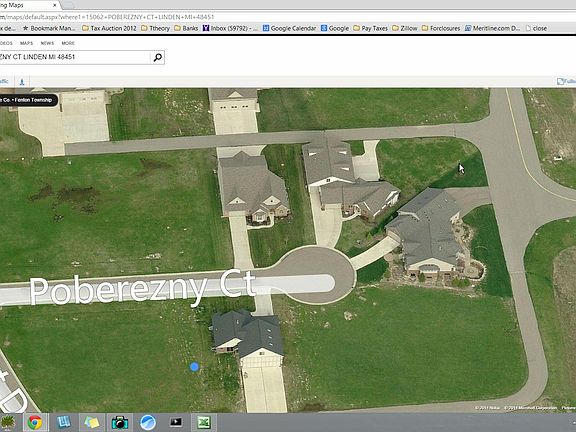Image resolution: width=576 pixels, height=432 pixels.
Task: Open the Tax Auction 2012 bookmark folder
Action: click(x=109, y=28)
